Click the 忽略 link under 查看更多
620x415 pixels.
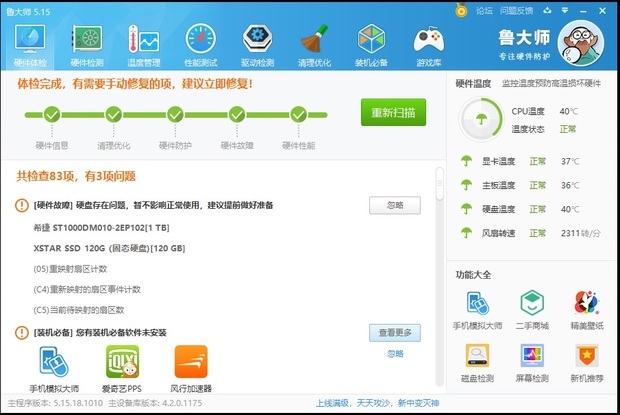(395, 354)
